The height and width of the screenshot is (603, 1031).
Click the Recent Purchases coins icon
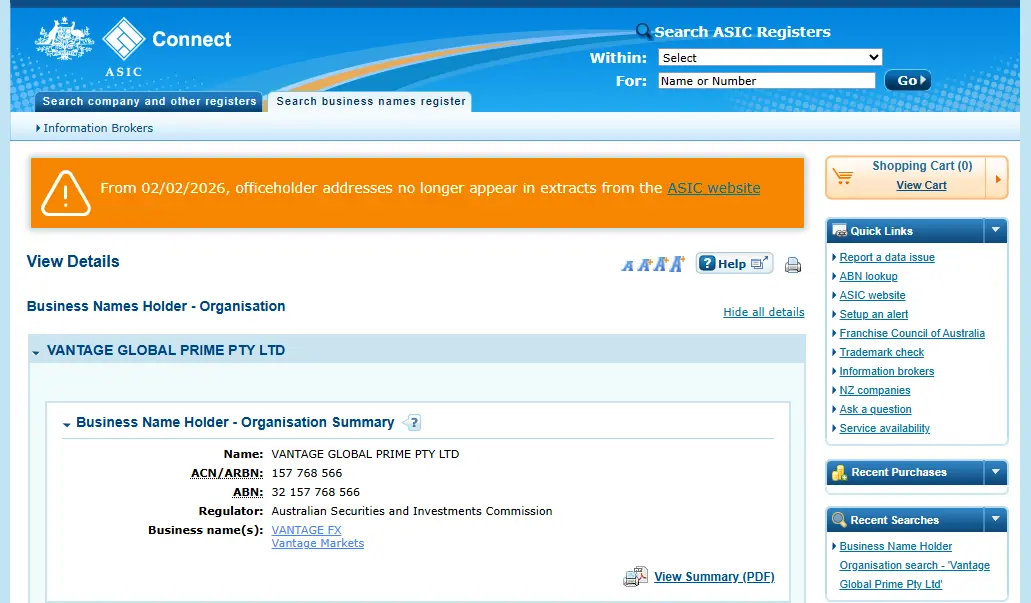[839, 472]
